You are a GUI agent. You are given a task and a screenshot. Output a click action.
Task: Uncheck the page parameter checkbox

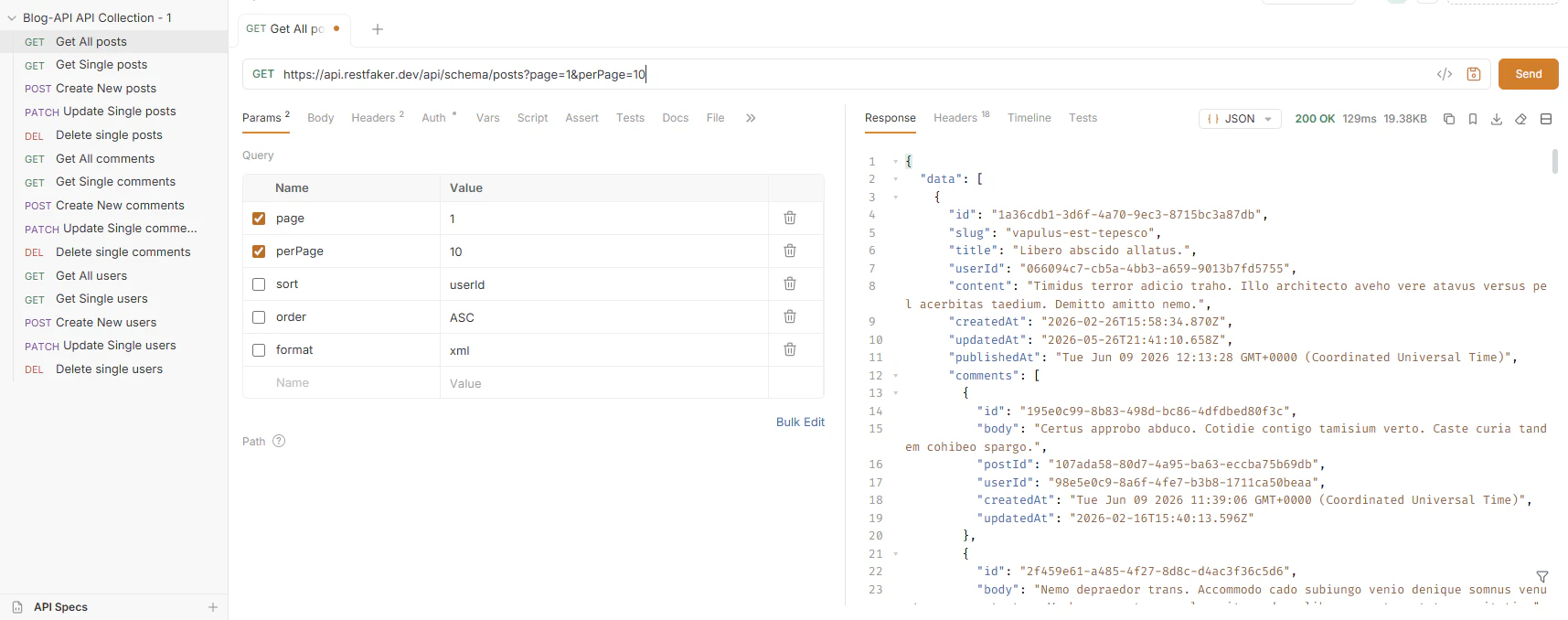pos(259,219)
